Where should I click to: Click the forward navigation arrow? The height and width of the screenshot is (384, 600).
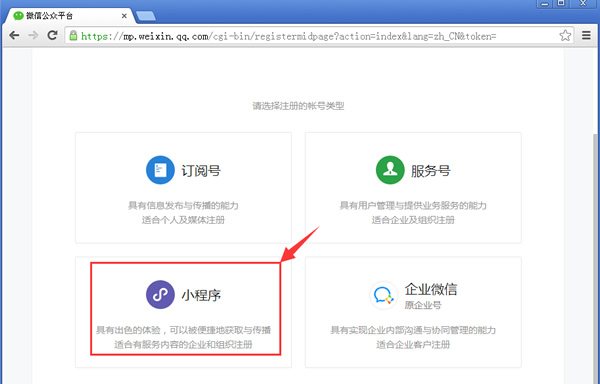coord(33,36)
